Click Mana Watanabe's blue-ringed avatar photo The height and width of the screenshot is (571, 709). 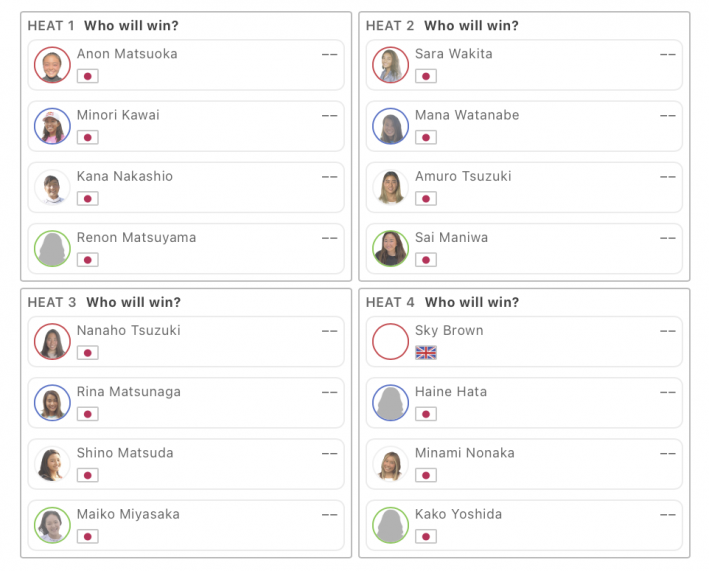[390, 126]
